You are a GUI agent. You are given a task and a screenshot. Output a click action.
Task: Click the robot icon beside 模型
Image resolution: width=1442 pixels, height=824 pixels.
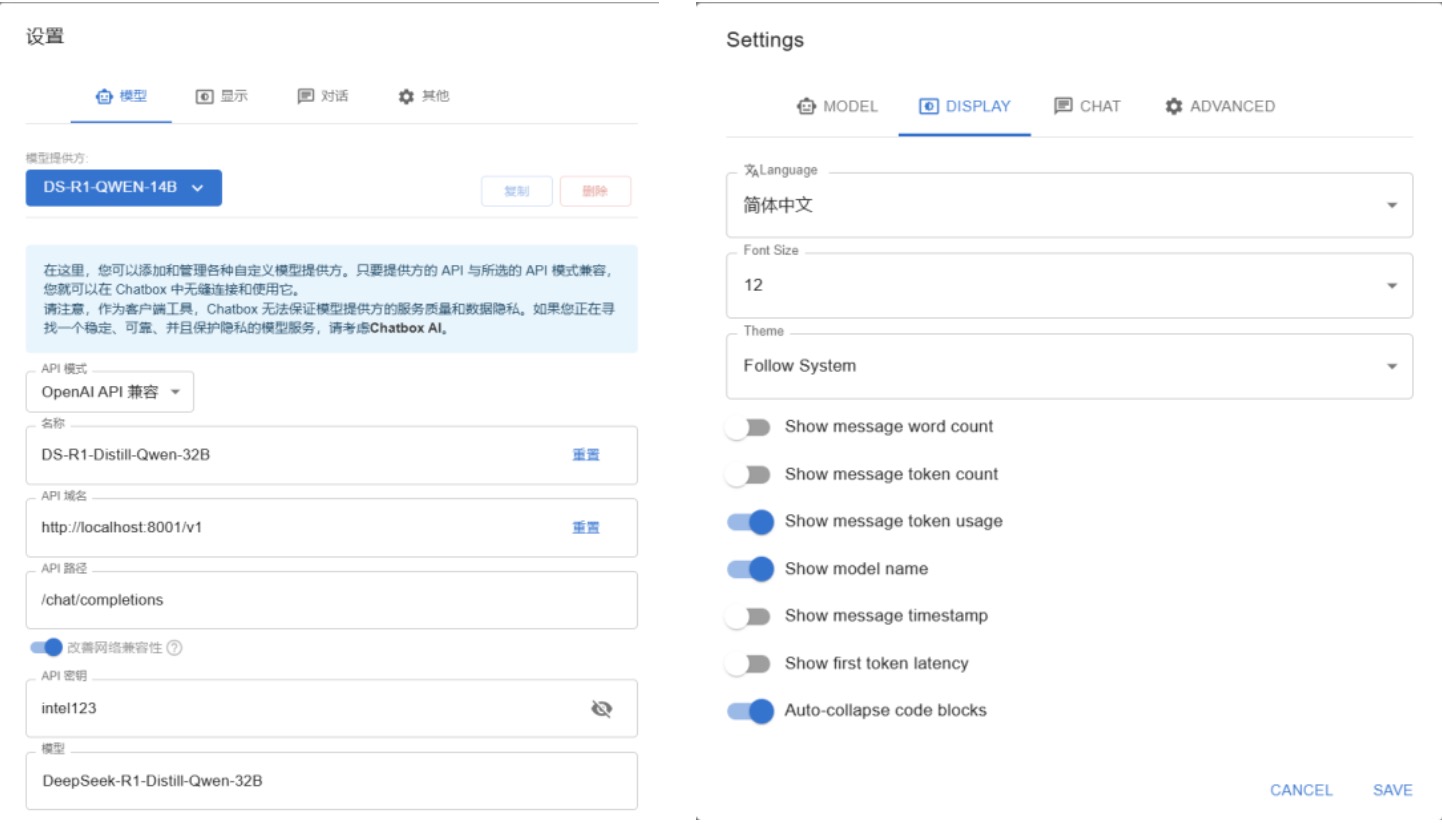pos(104,97)
